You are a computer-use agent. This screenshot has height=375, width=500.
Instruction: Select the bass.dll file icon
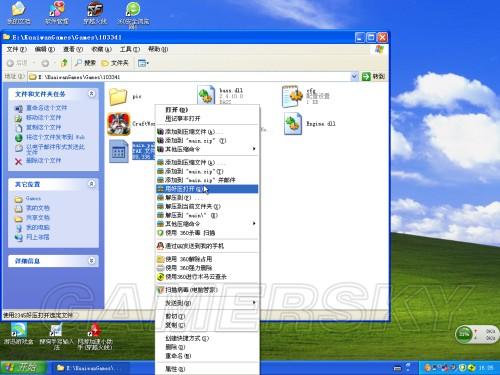point(206,95)
